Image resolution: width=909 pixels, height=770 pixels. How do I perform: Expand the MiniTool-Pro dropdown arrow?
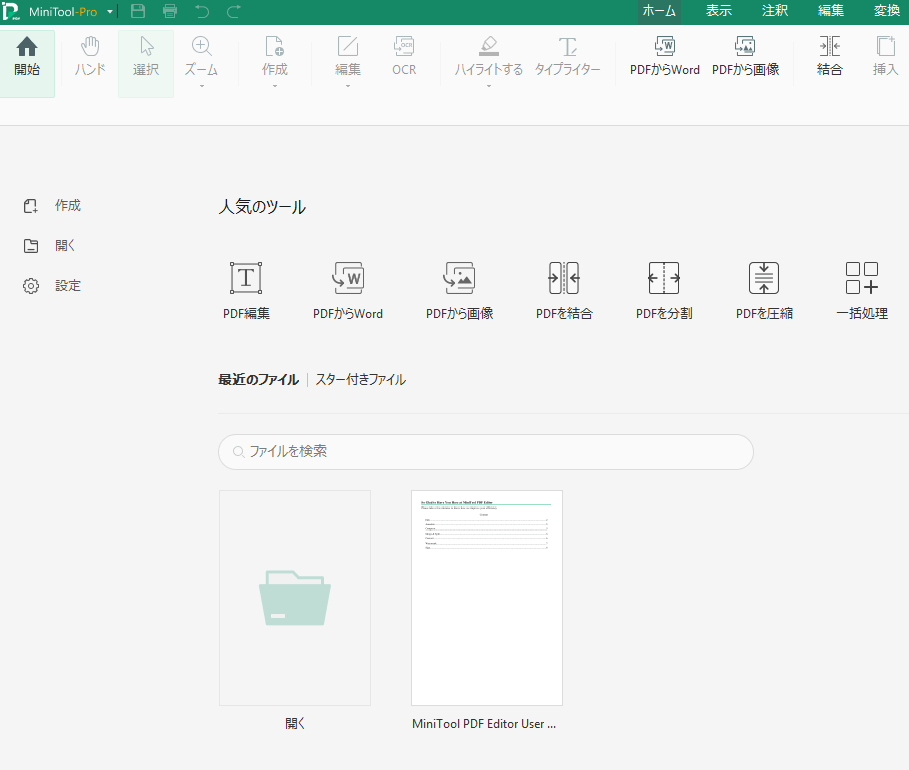click(x=110, y=12)
